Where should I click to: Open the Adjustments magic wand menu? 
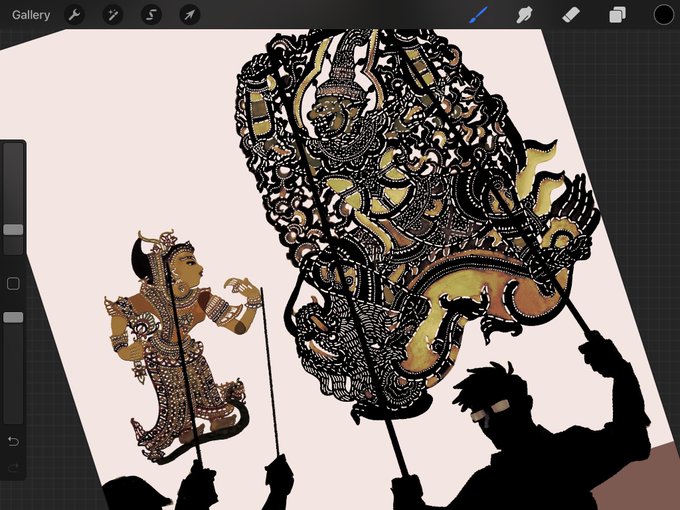pos(113,15)
